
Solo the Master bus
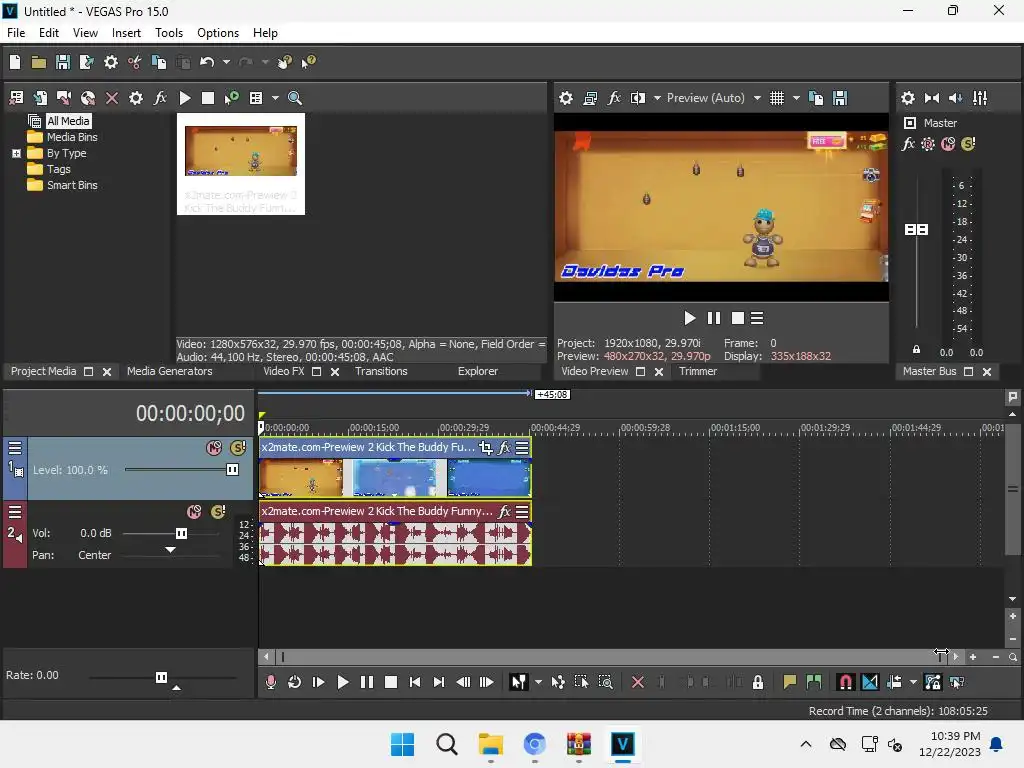[x=968, y=144]
